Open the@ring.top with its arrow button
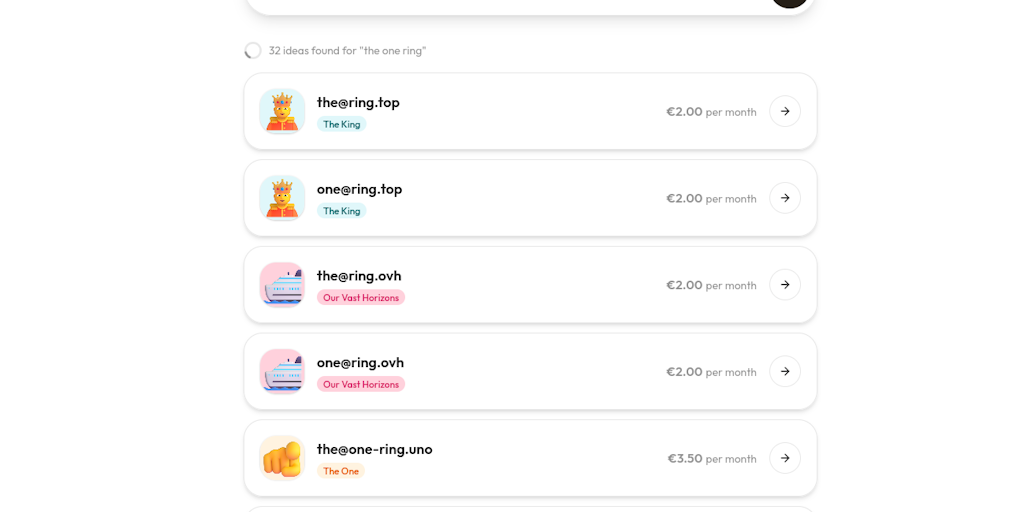 pyautogui.click(x=785, y=111)
